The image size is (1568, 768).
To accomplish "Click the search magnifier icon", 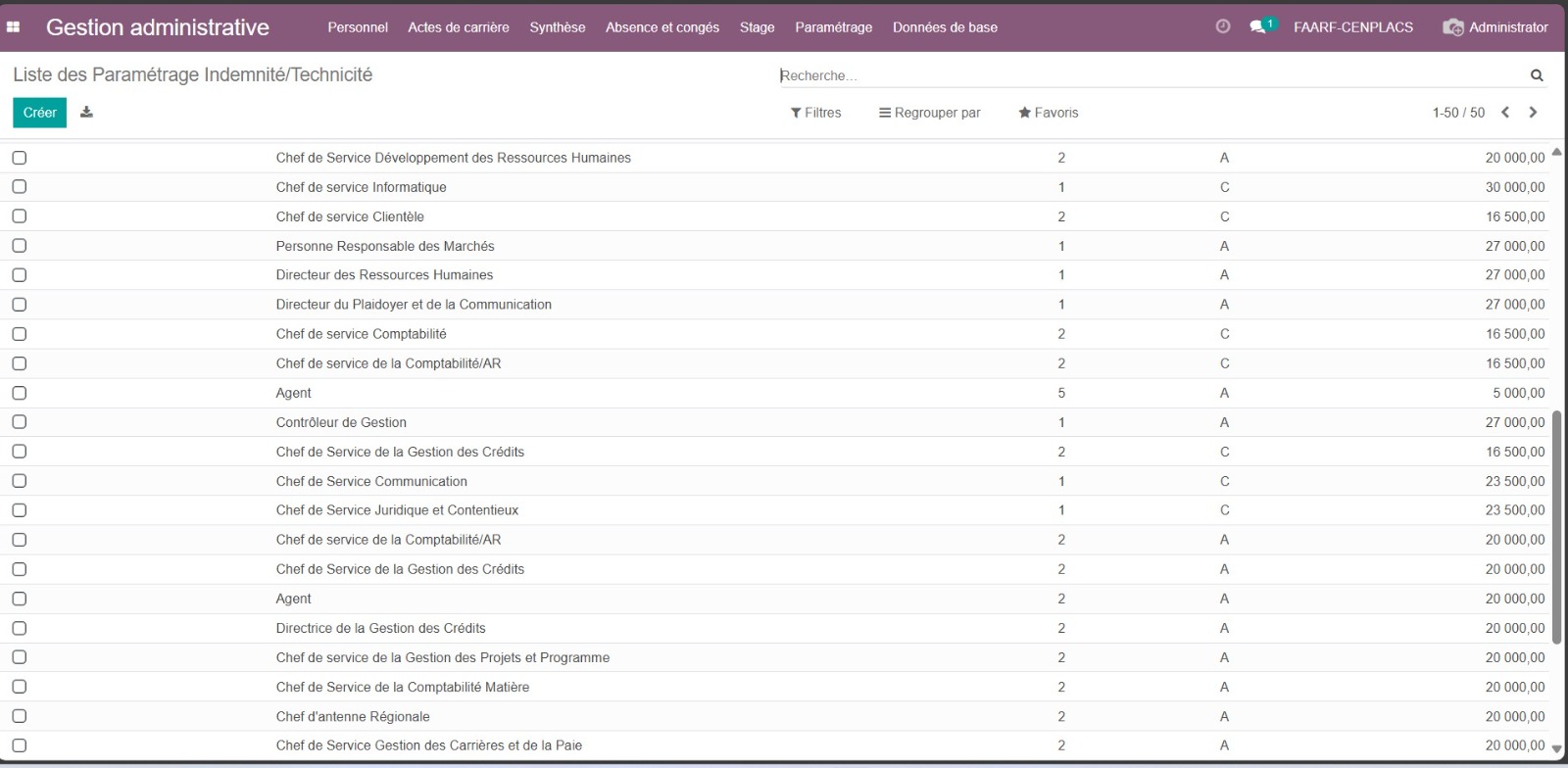I will point(1536,75).
